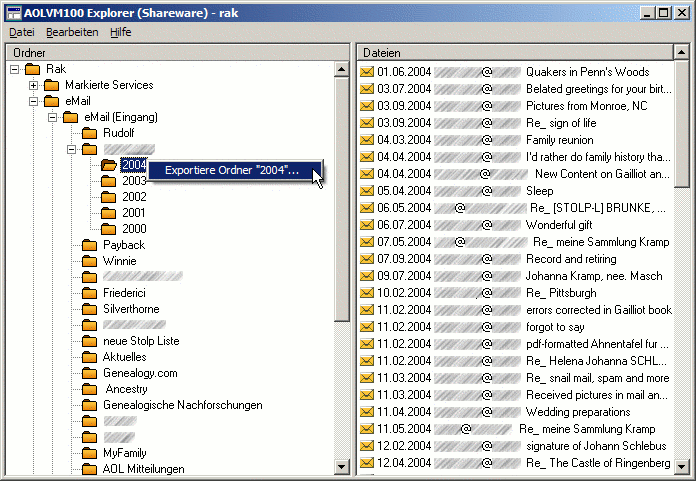Select the 2003 year folder label

(134, 181)
